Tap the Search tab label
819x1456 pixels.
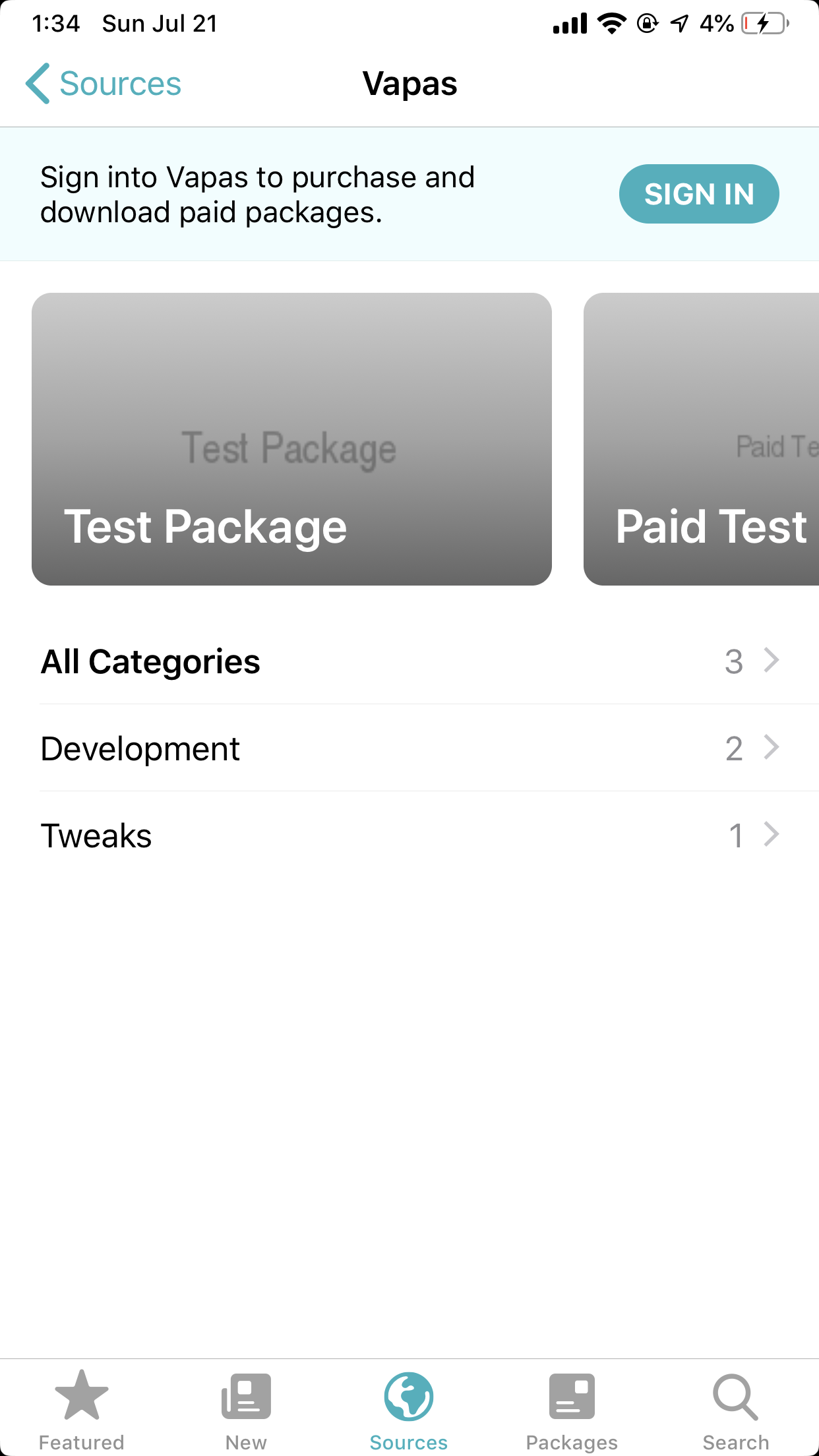[x=735, y=1442]
